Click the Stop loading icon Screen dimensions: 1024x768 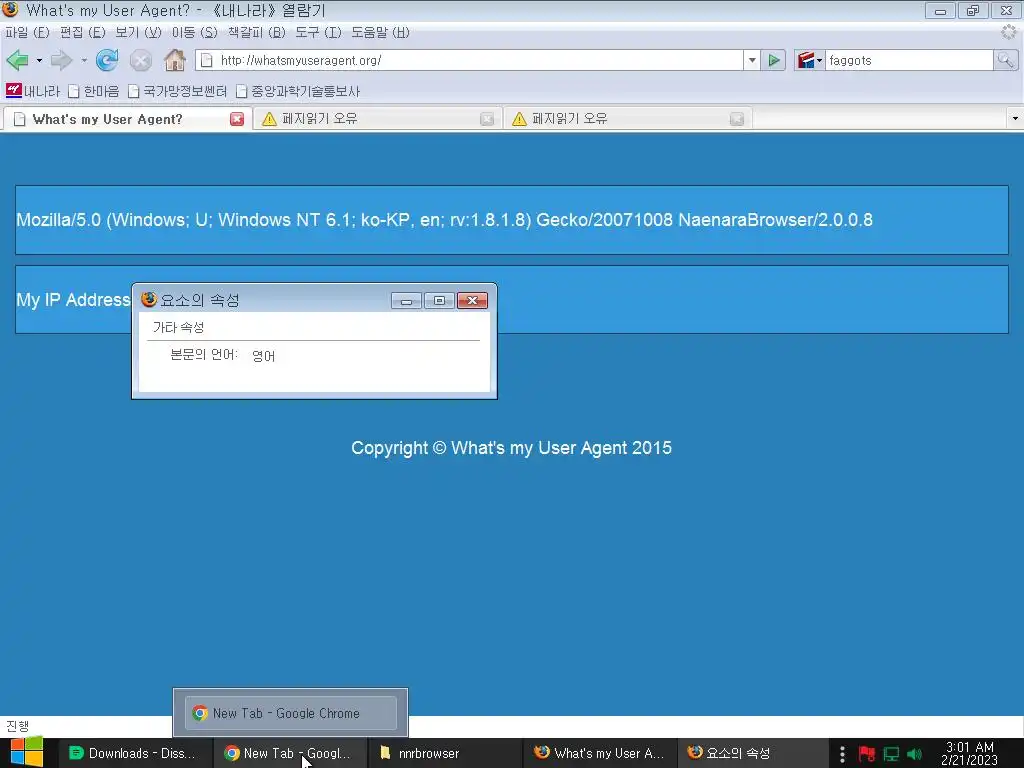140,61
